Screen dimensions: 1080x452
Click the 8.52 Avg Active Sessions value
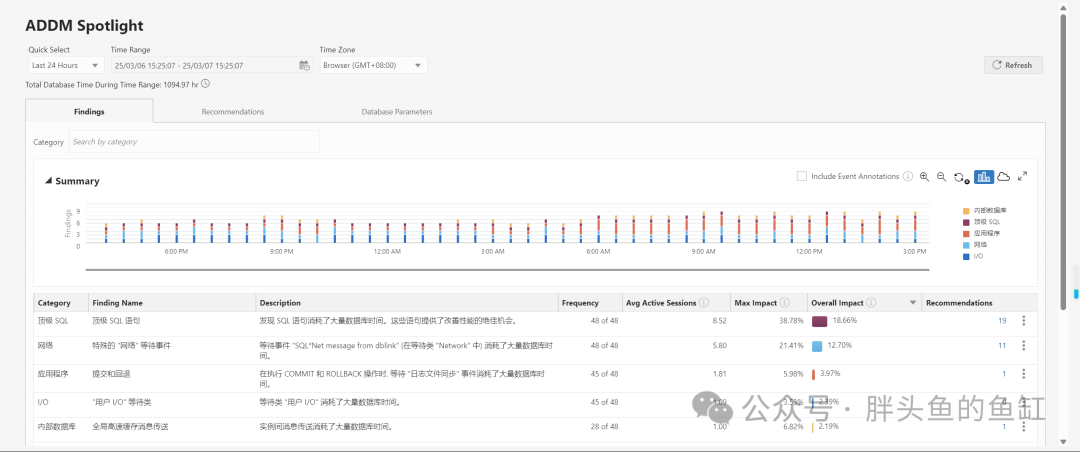[719, 320]
